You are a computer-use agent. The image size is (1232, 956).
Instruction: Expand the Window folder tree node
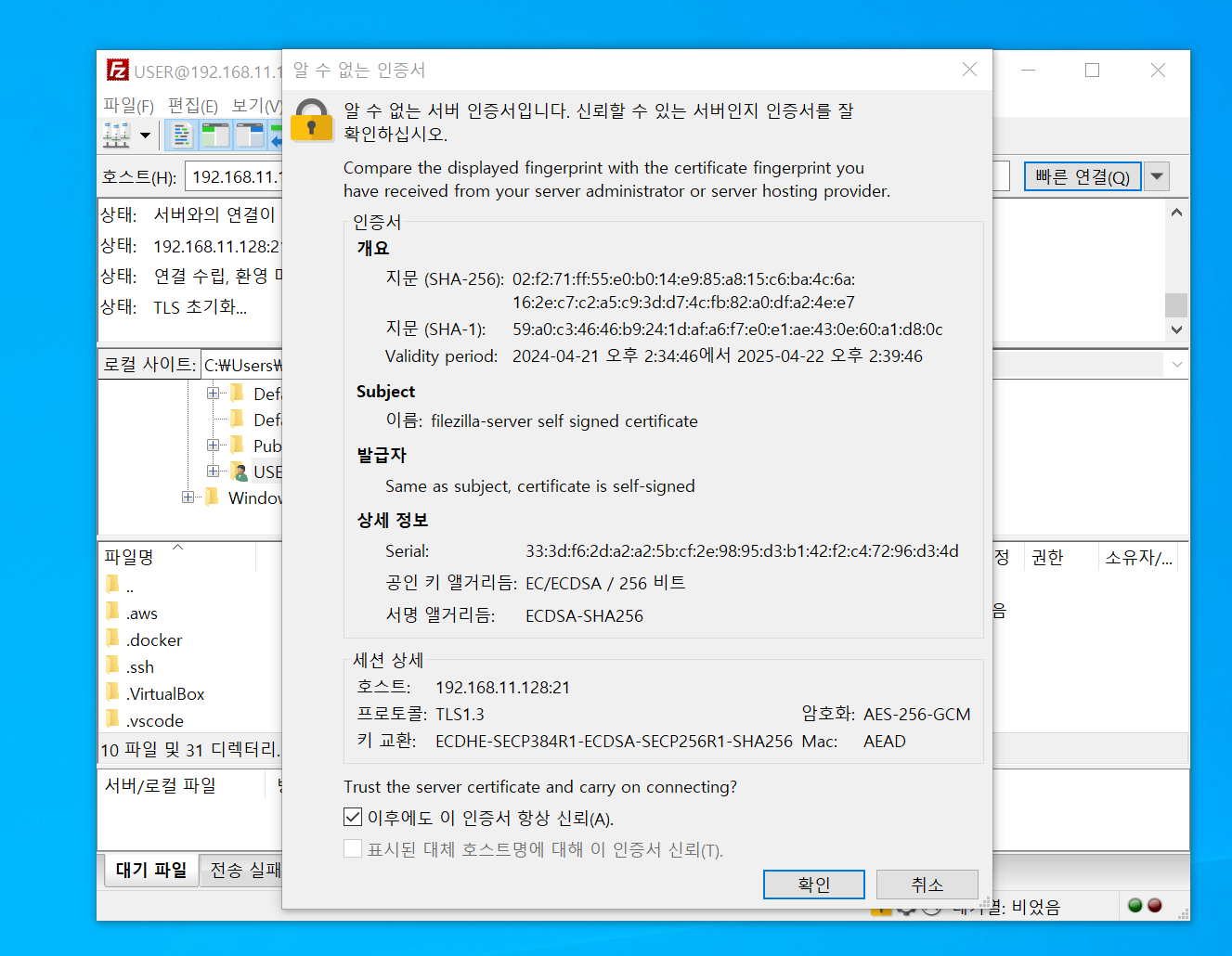point(188,497)
